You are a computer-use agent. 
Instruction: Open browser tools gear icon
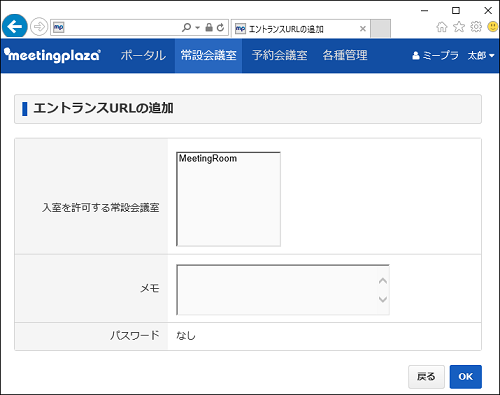pyautogui.click(x=476, y=27)
